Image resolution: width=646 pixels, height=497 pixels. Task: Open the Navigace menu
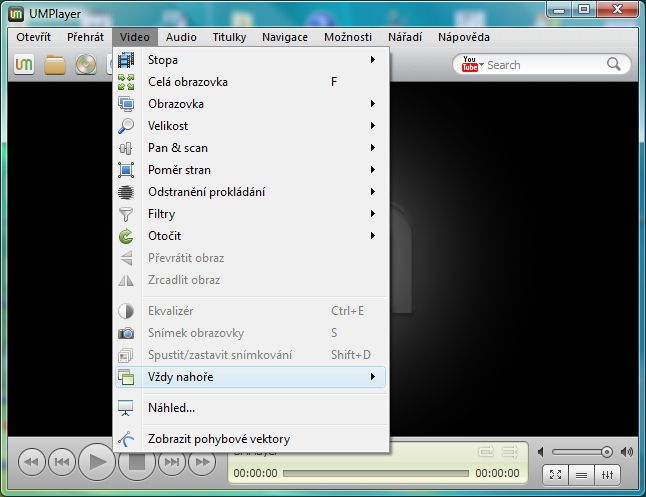click(285, 37)
